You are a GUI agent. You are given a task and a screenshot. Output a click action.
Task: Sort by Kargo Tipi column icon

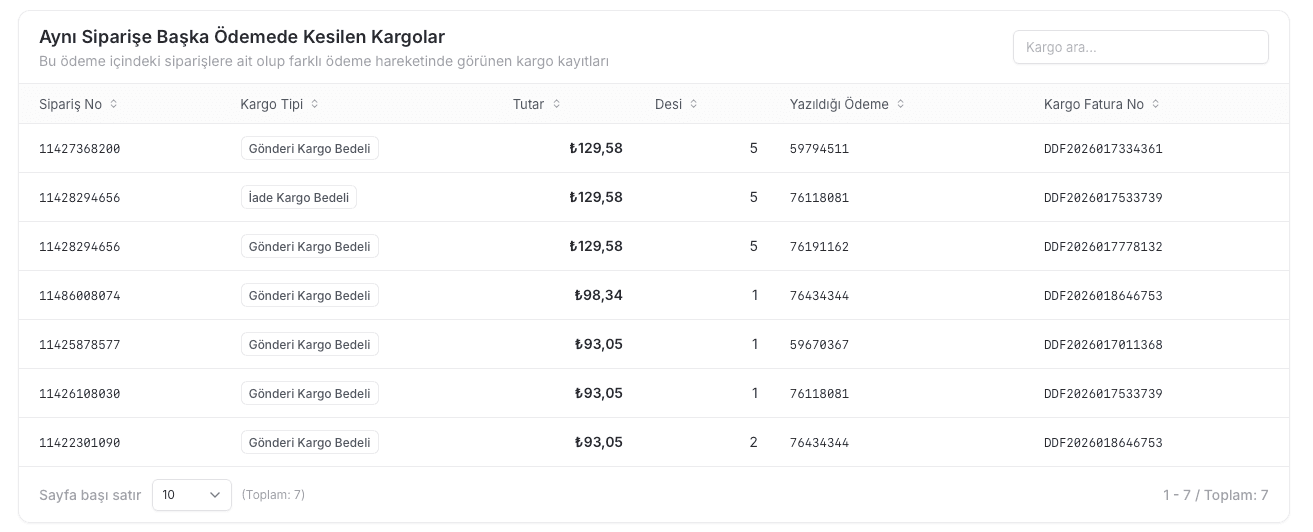[315, 104]
